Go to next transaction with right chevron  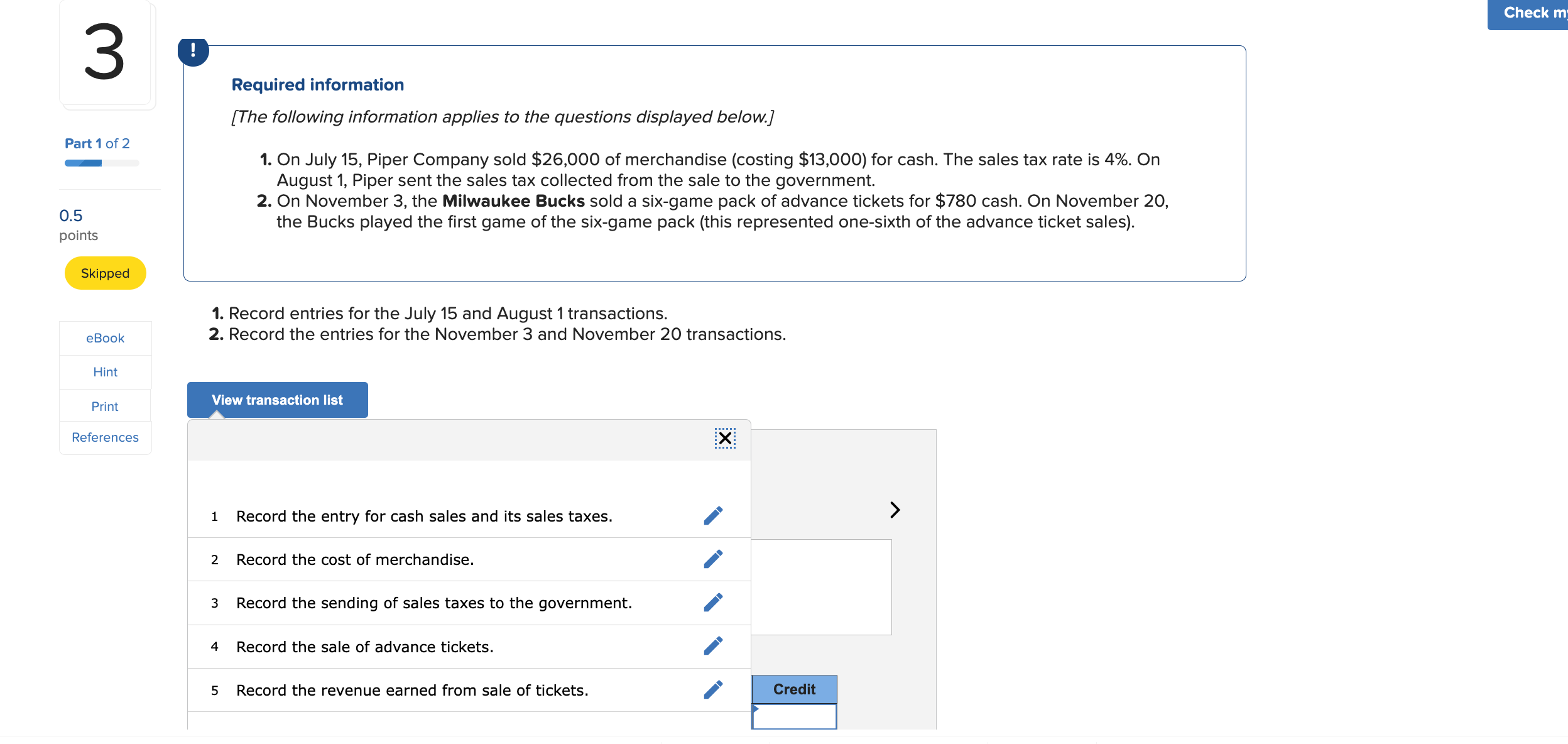(x=895, y=510)
